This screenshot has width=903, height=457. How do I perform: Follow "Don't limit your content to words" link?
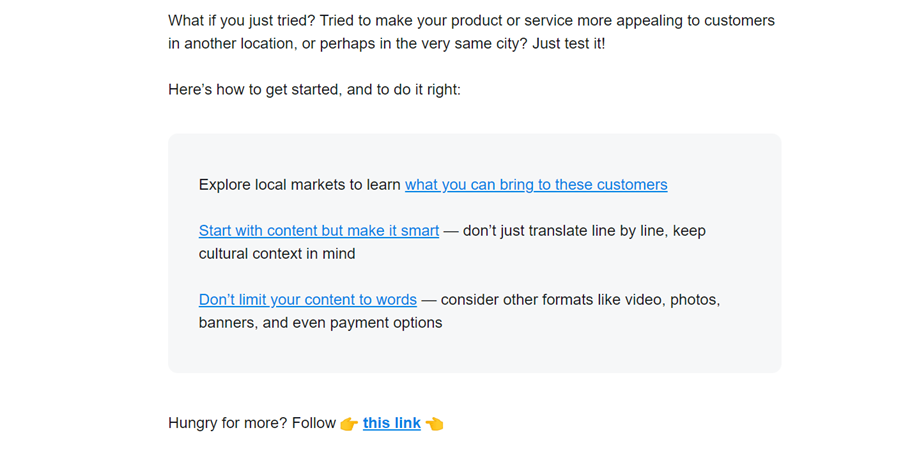point(307,299)
